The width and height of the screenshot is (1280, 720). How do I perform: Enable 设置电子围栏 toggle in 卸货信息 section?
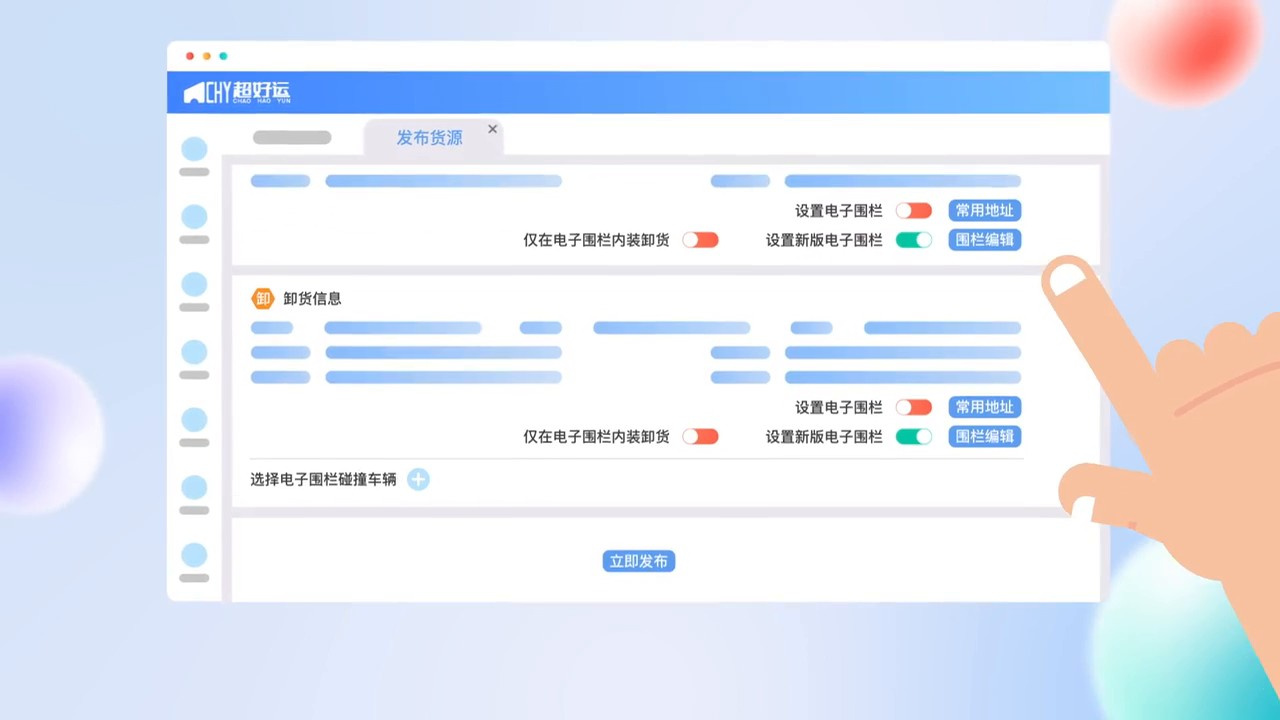pos(913,407)
